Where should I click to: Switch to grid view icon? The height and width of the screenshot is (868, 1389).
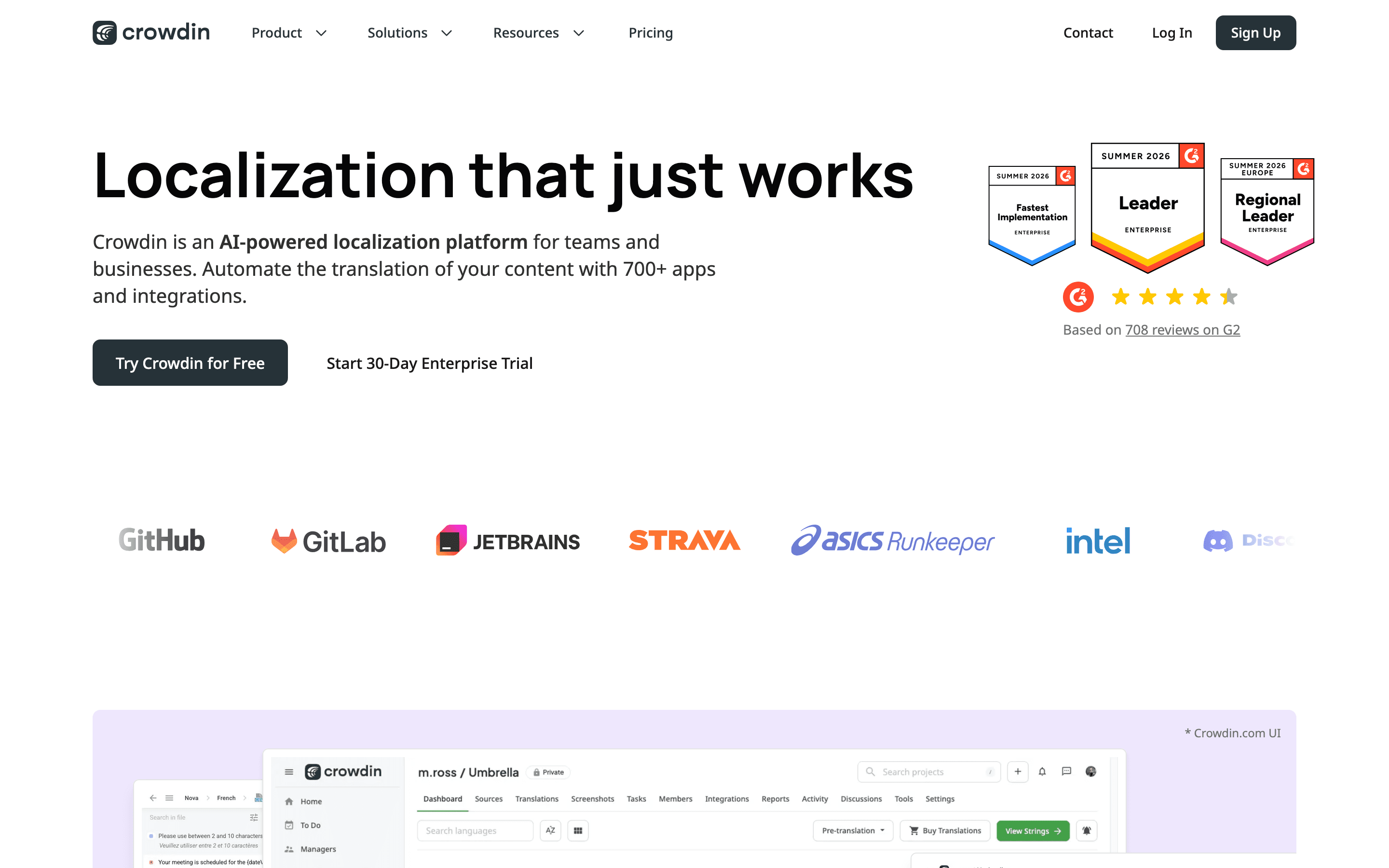pos(578,831)
